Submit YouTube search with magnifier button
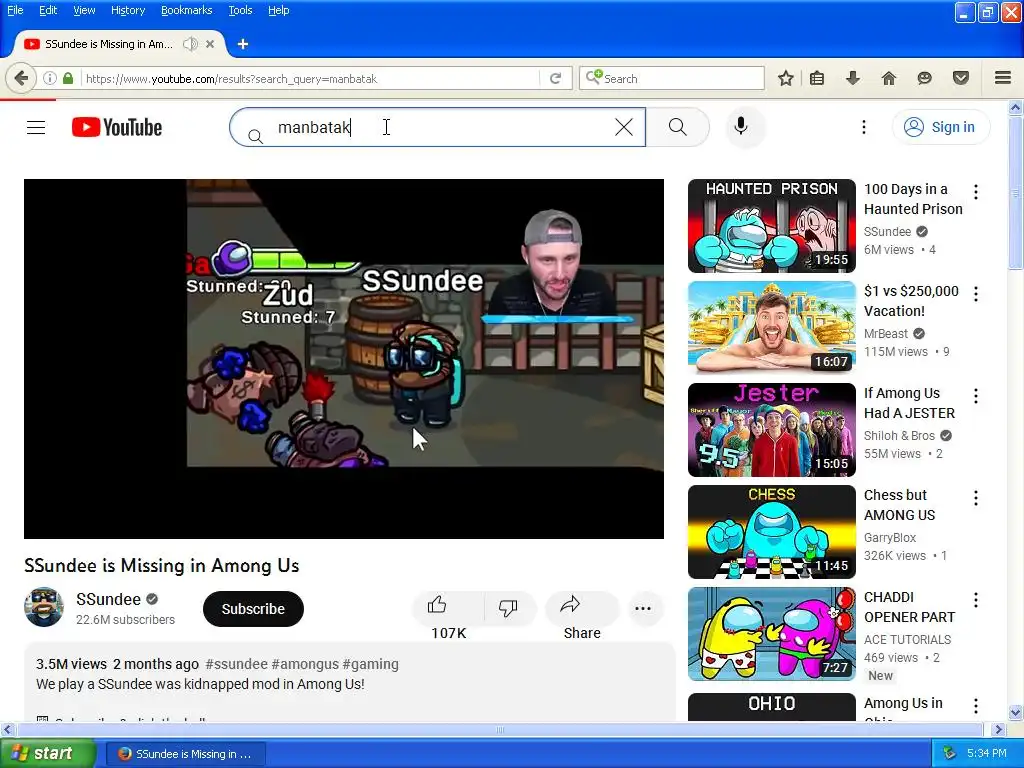 pyautogui.click(x=678, y=127)
